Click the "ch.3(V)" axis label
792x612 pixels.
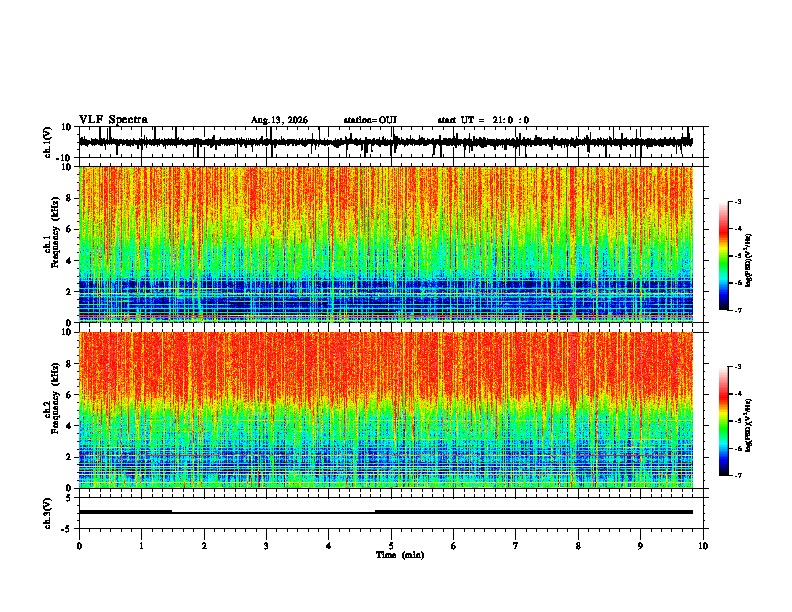(48, 513)
